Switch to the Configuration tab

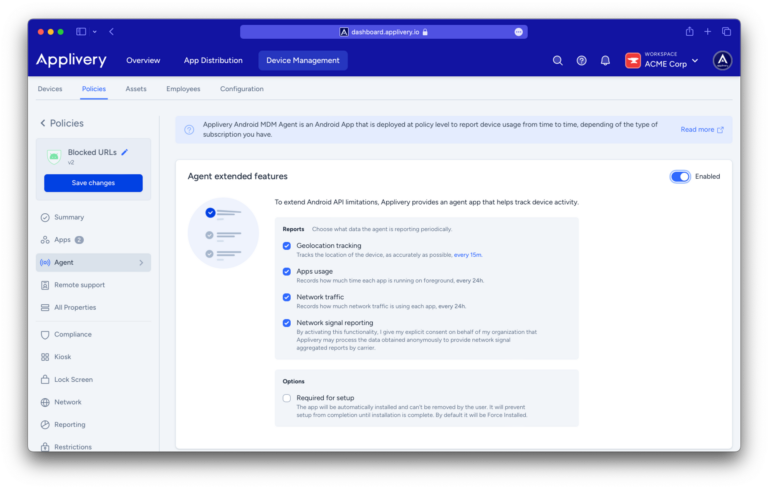241,89
